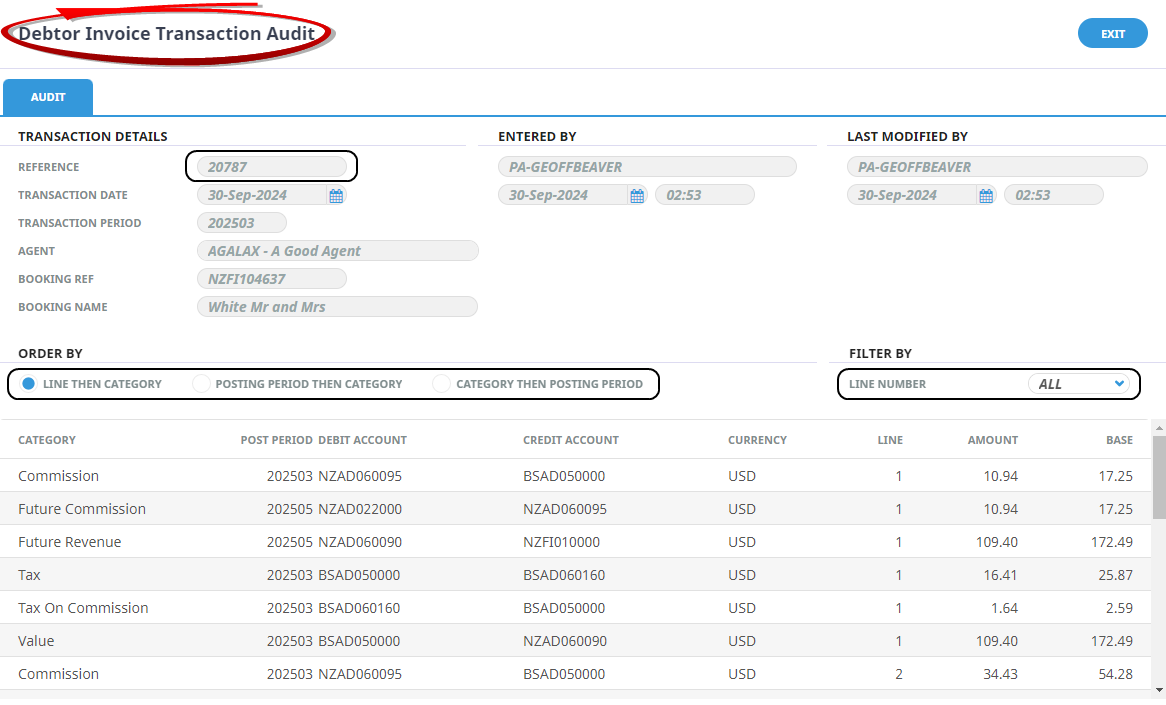Sort by the Category column header
Viewport: 1166px width, 705px height.
(47, 440)
